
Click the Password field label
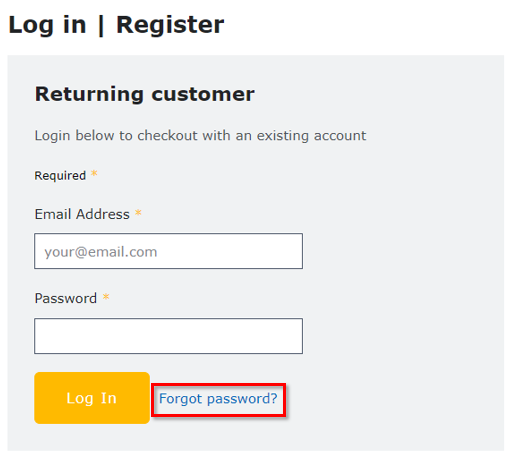(x=66, y=298)
